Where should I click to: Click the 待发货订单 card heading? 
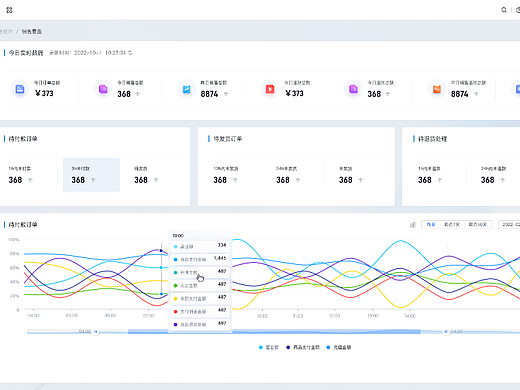click(x=228, y=139)
